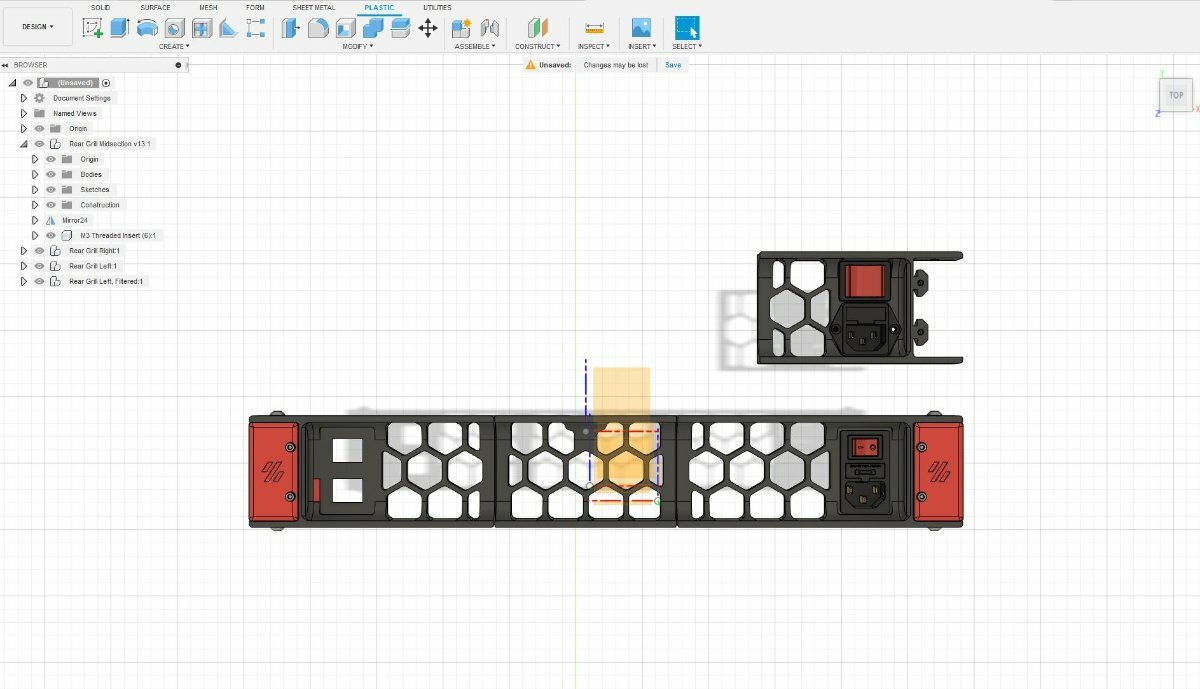Toggle visibility of the Bodies folder
Screen dimensions: 1200x689
50,174
